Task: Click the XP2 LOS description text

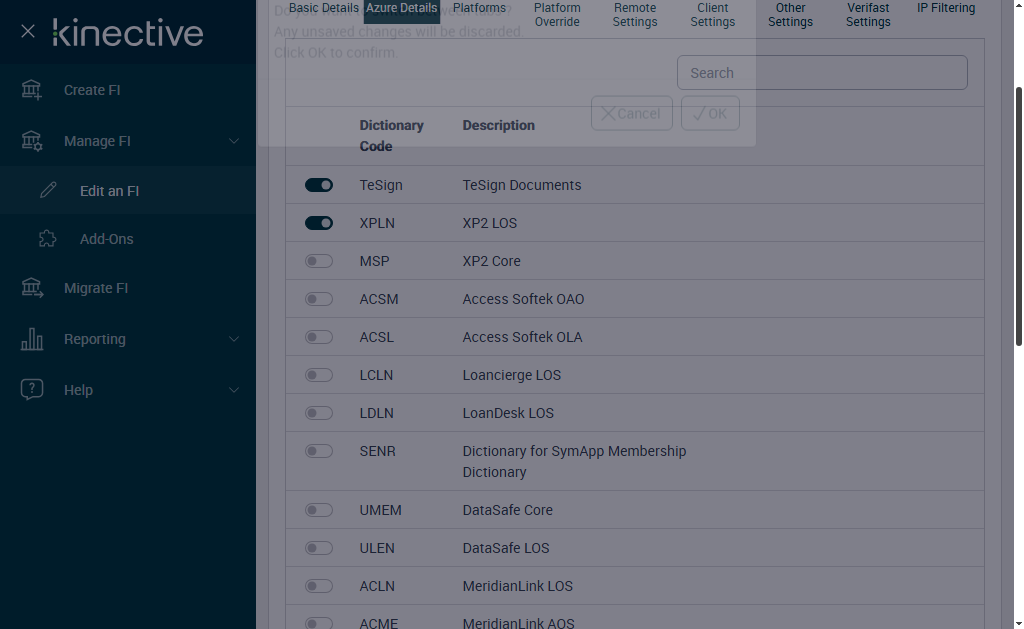Action: (x=490, y=223)
